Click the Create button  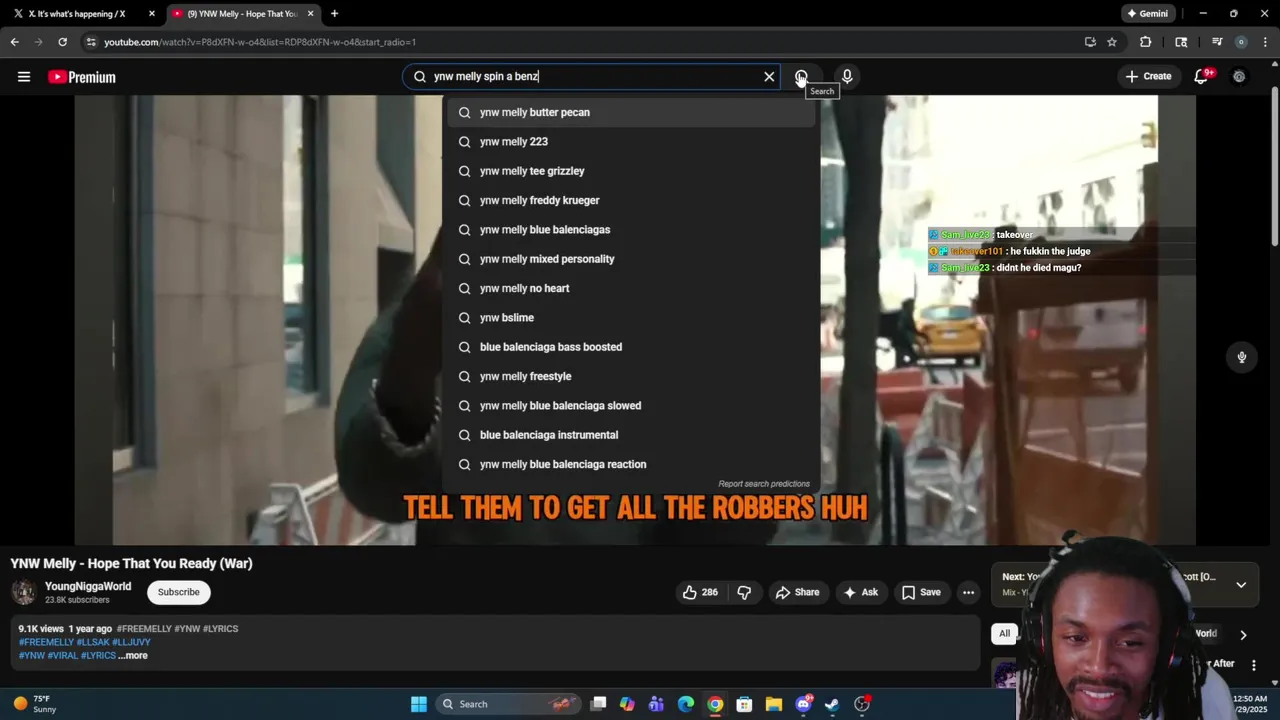(x=1148, y=77)
